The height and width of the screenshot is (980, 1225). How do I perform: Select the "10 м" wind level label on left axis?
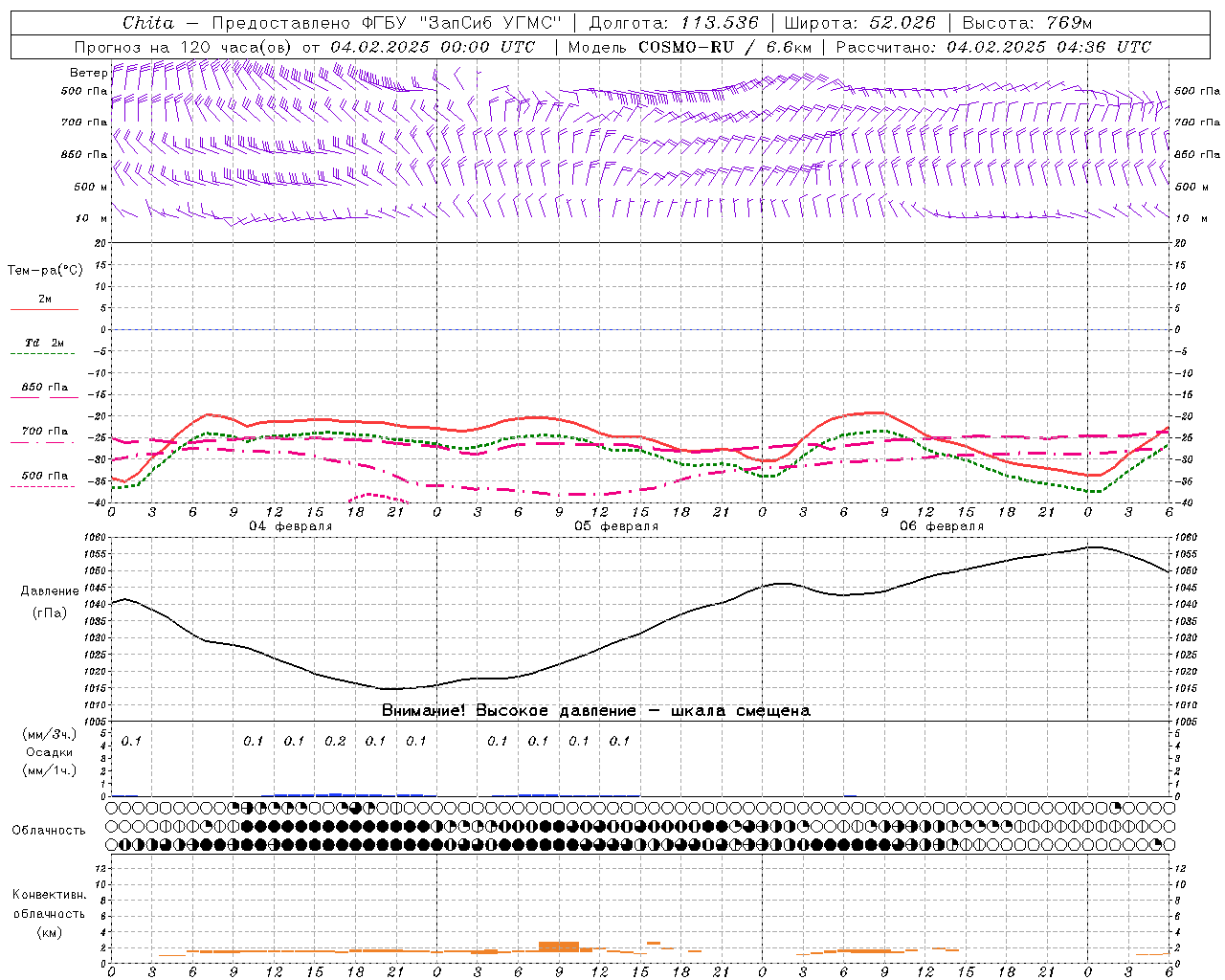(92, 218)
